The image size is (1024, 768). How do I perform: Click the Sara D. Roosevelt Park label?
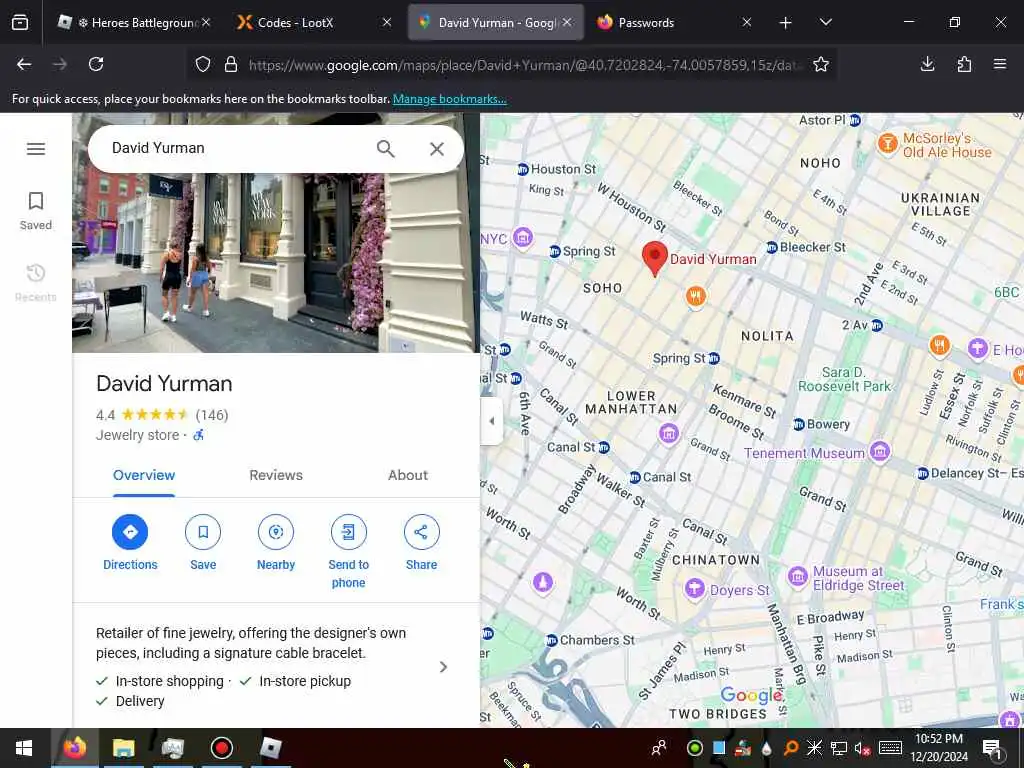coord(844,379)
